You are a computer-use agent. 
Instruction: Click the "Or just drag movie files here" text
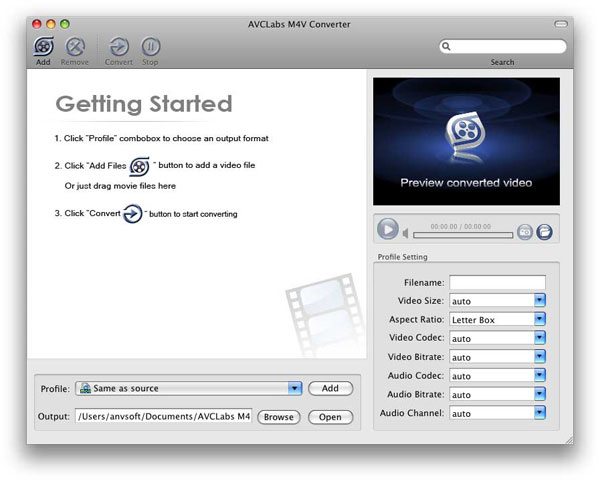click(x=120, y=186)
